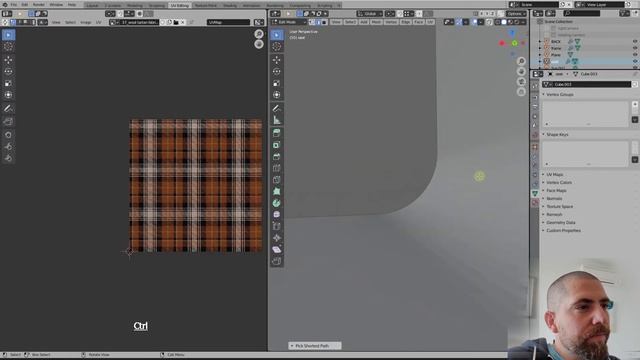
Task: Select the Scale tool in UV editor
Action: pos(8,83)
